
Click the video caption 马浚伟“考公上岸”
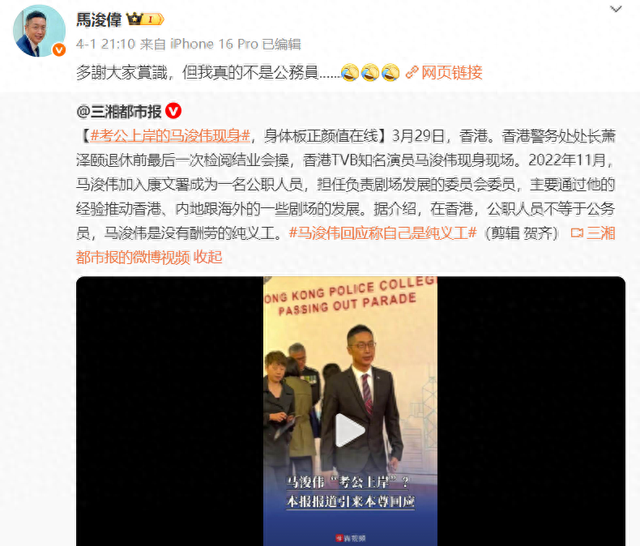pos(348,482)
